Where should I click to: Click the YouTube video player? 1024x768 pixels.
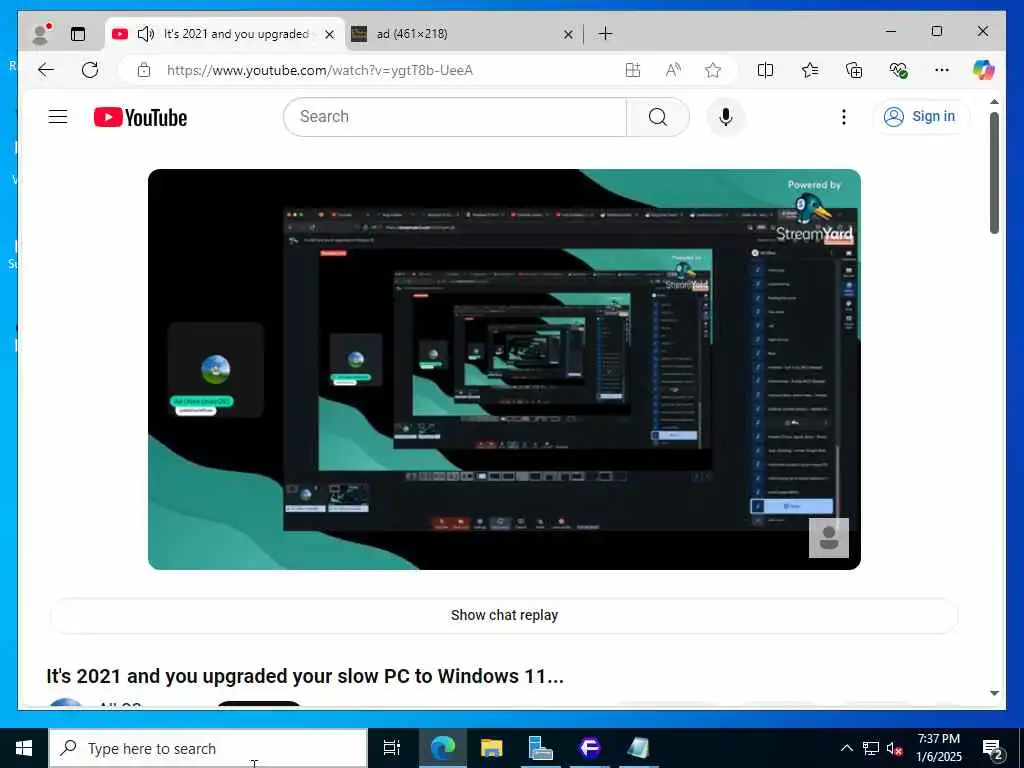[504, 369]
